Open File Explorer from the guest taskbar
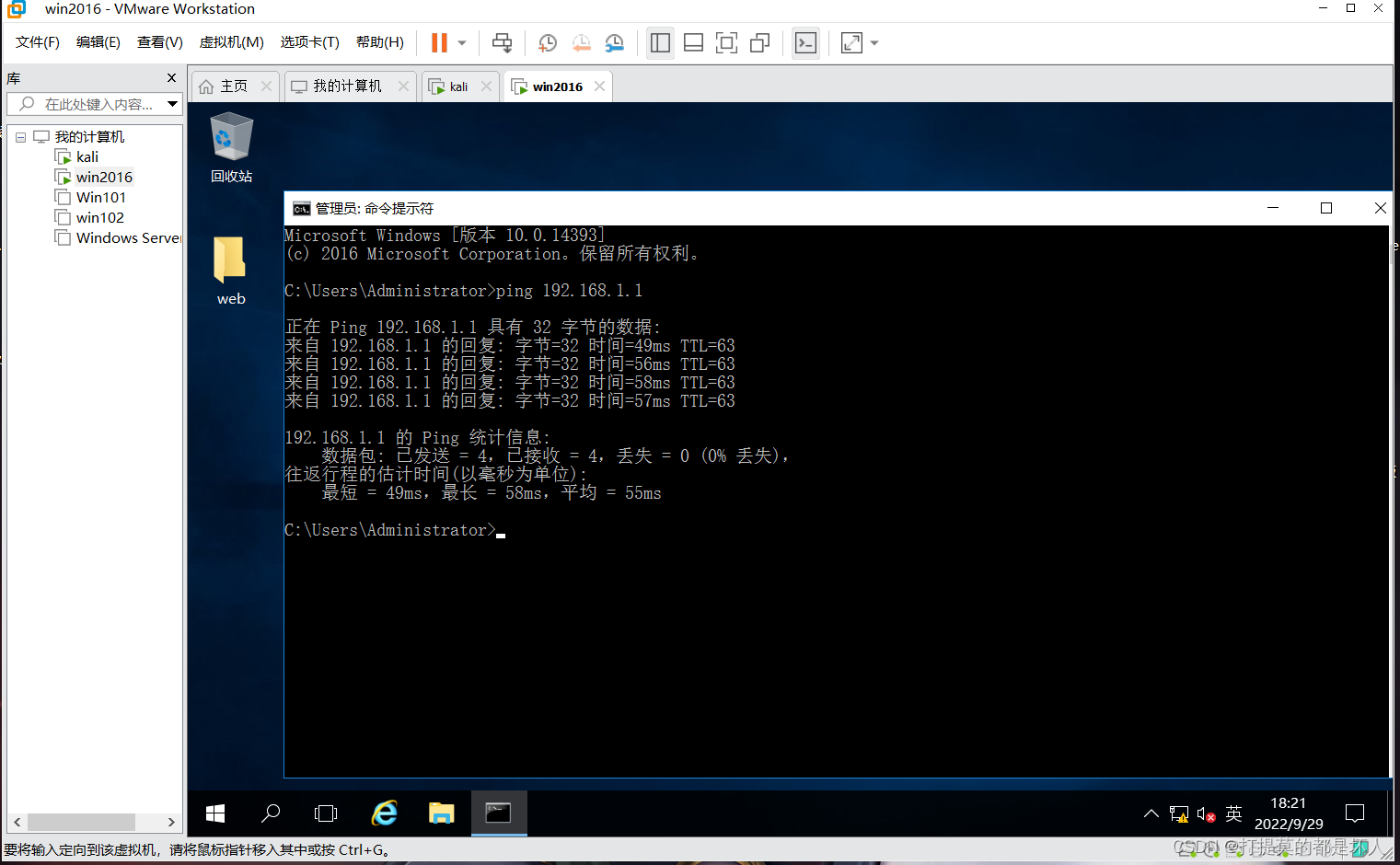 pos(442,813)
